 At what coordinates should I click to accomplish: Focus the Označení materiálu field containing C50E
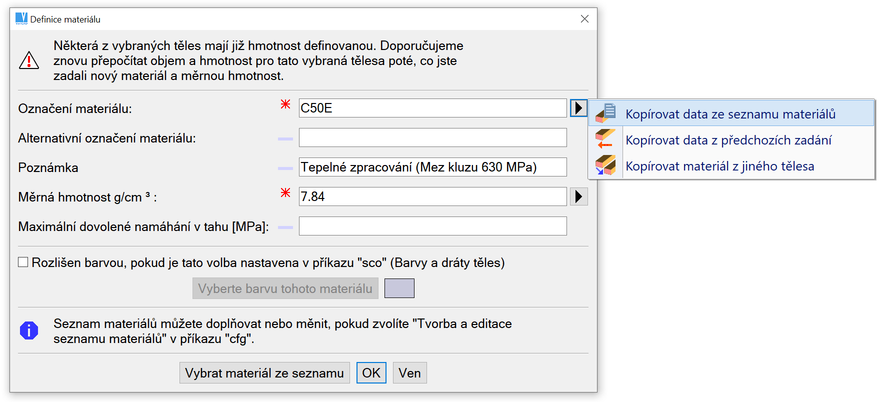click(x=431, y=108)
